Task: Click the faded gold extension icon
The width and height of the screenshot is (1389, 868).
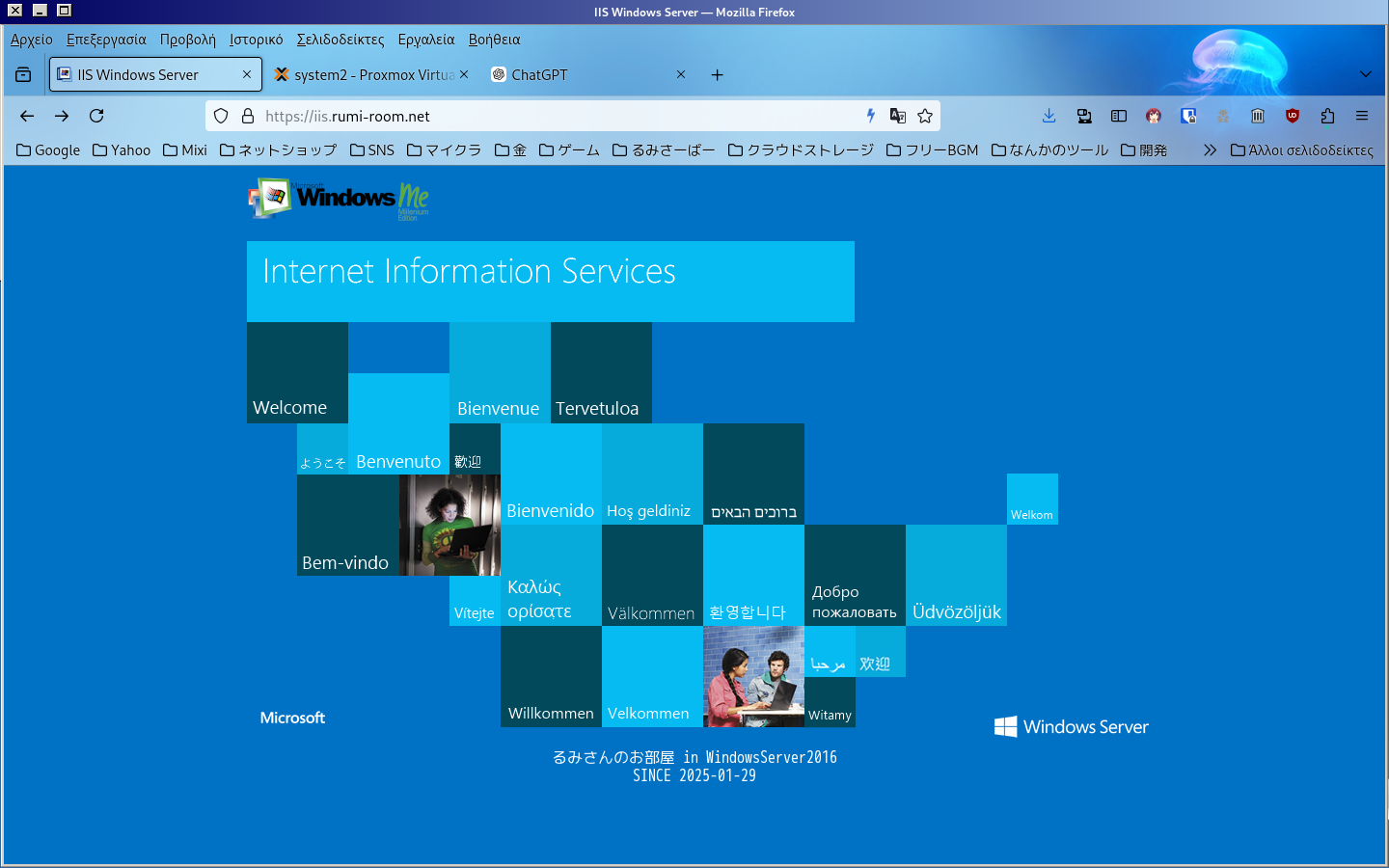Action: click(1223, 116)
